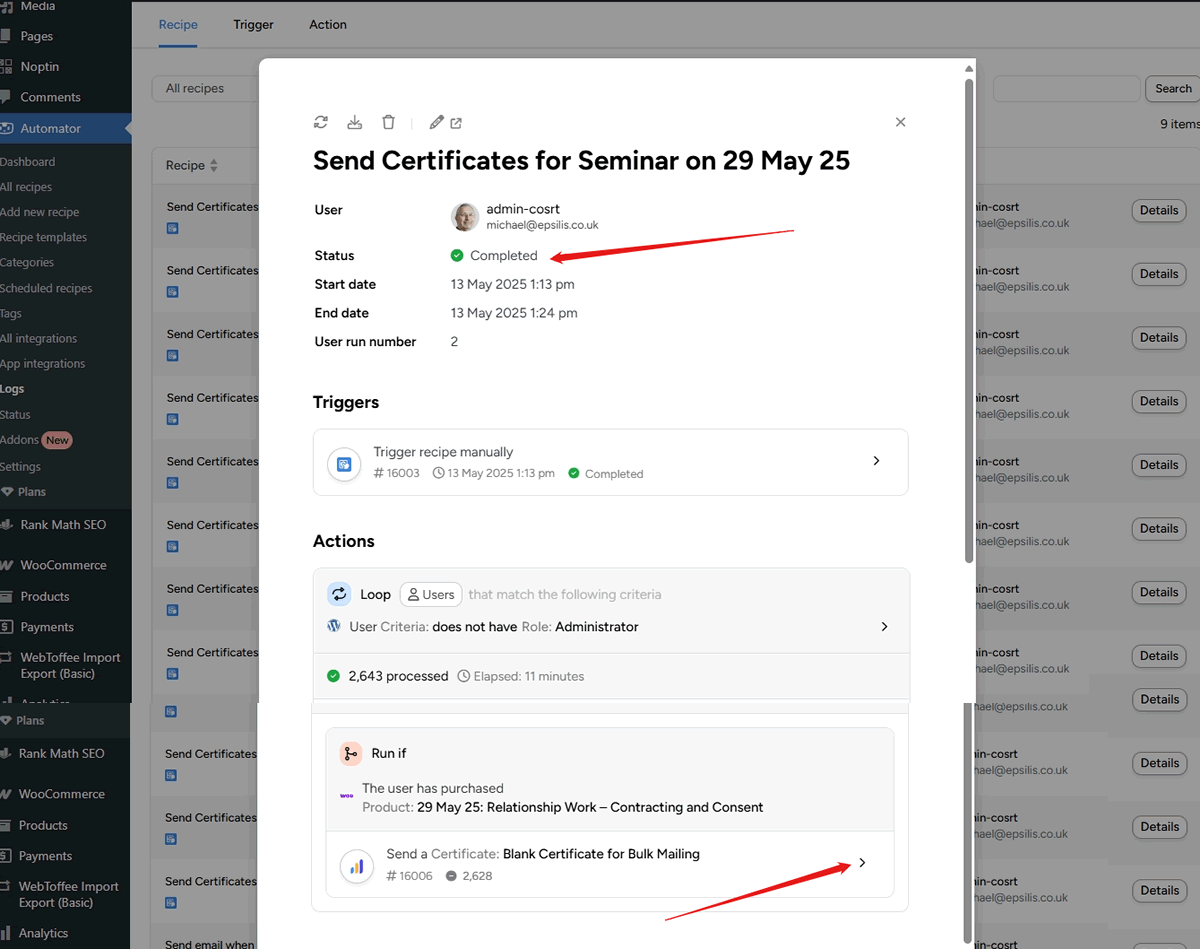Viewport: 1200px width, 949px height.
Task: Click the Role: Administrator criteria text
Action: tap(580, 626)
